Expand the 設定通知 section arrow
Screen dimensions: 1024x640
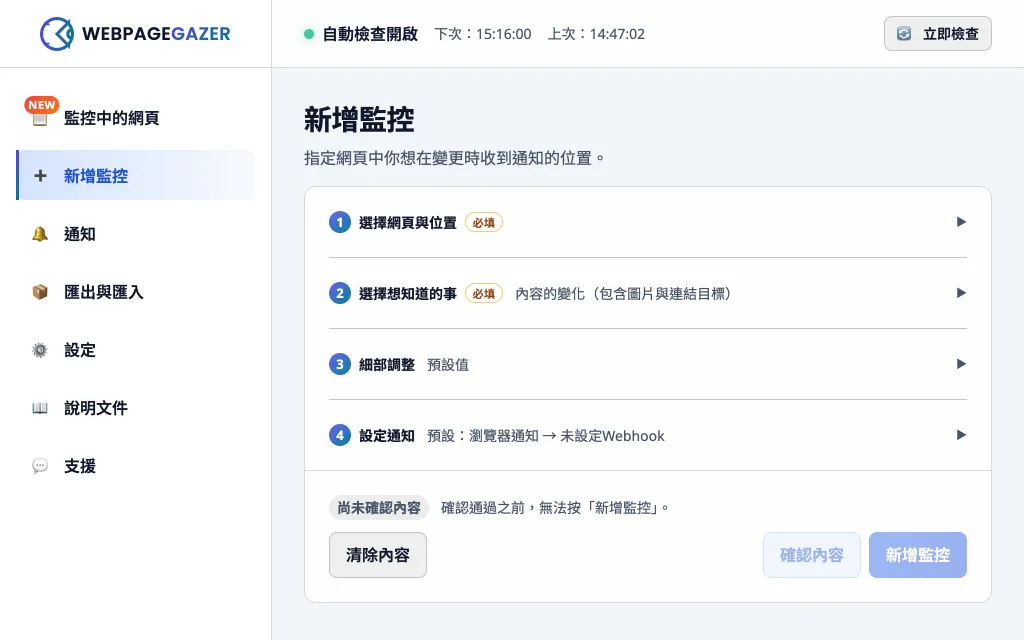[961, 435]
